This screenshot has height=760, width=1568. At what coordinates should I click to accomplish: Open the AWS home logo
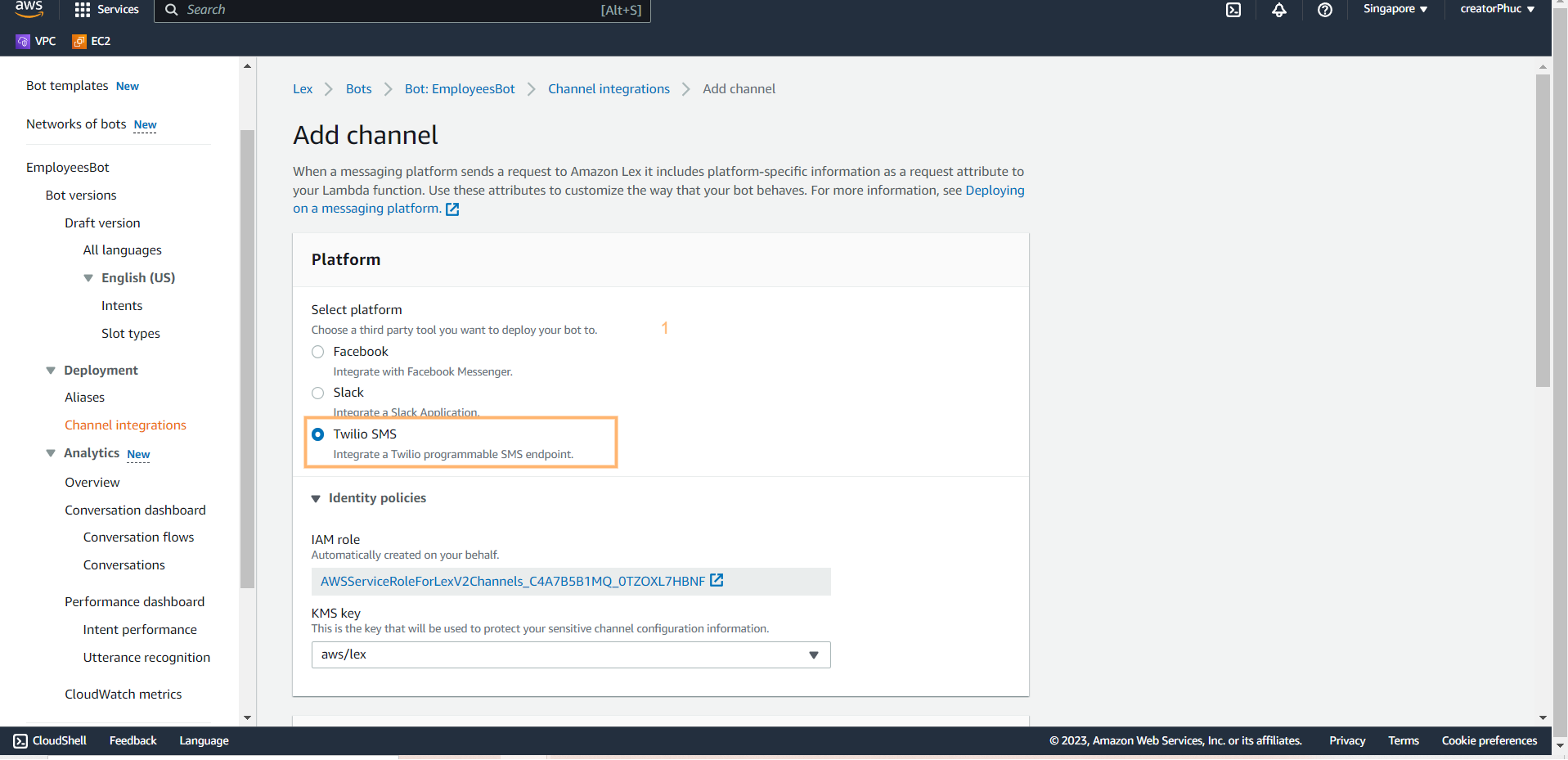(x=29, y=9)
